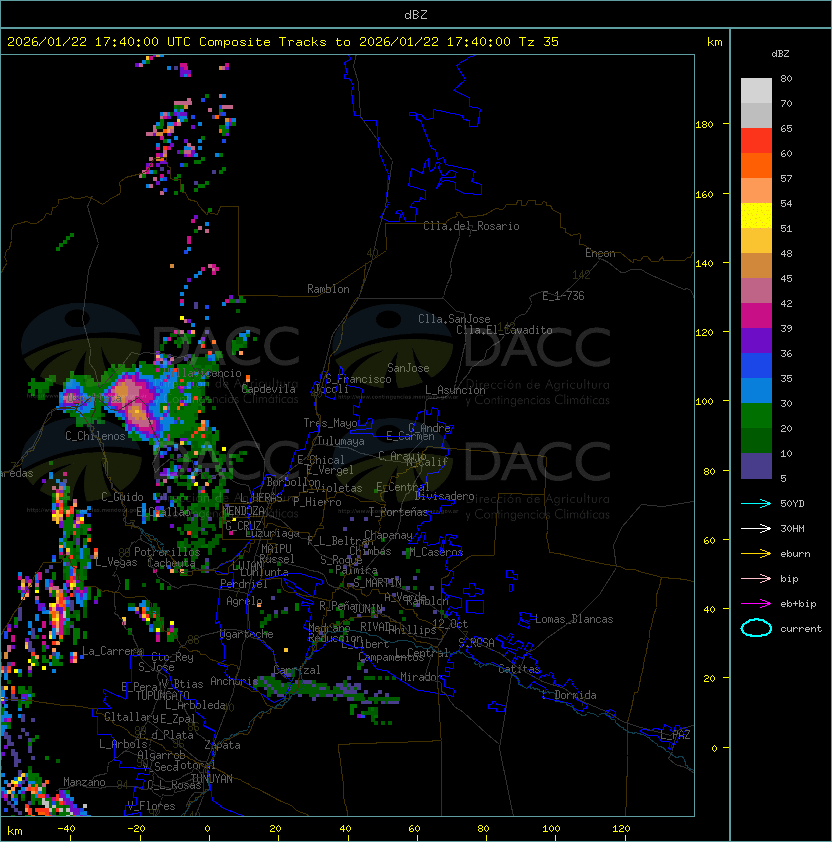Click the 'L_Vegas' map label
Screen dimensions: 832x842
(116, 562)
